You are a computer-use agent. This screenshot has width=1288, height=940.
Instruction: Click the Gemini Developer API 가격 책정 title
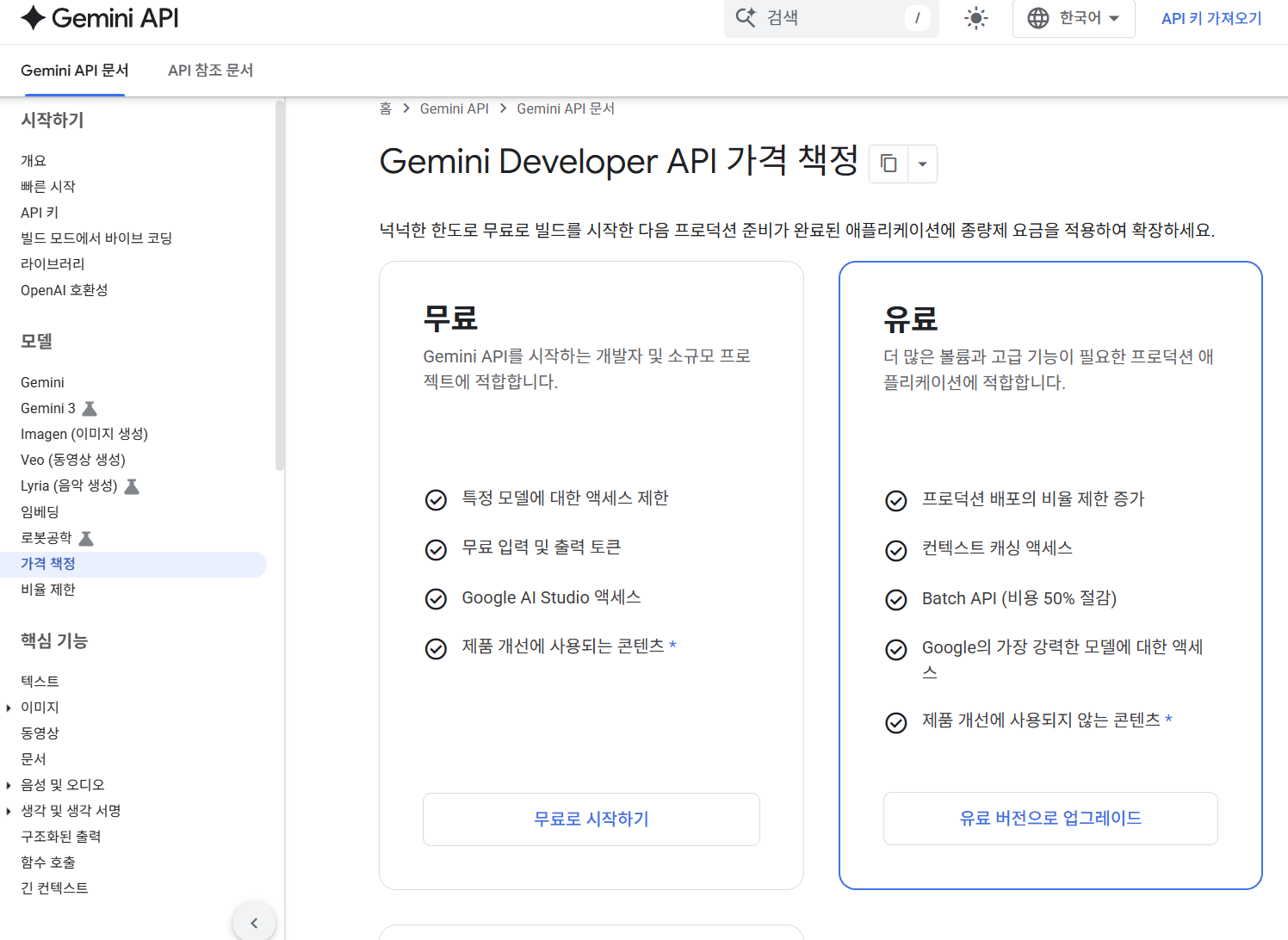point(619,161)
